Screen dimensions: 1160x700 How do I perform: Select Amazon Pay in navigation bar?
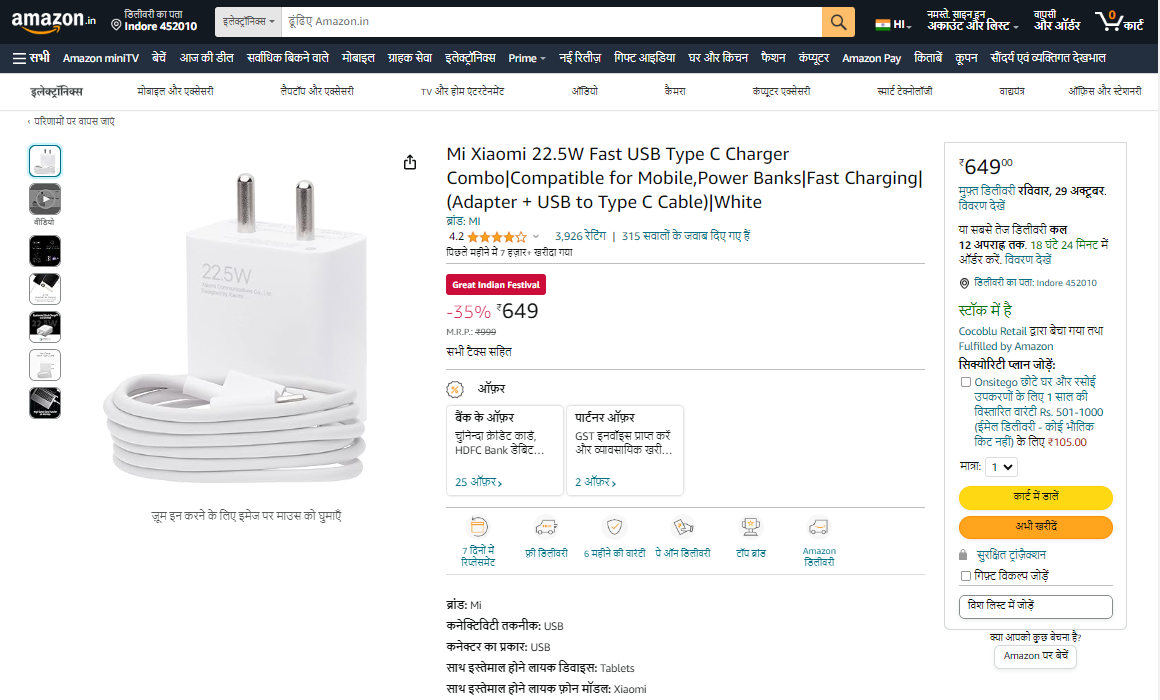[871, 58]
